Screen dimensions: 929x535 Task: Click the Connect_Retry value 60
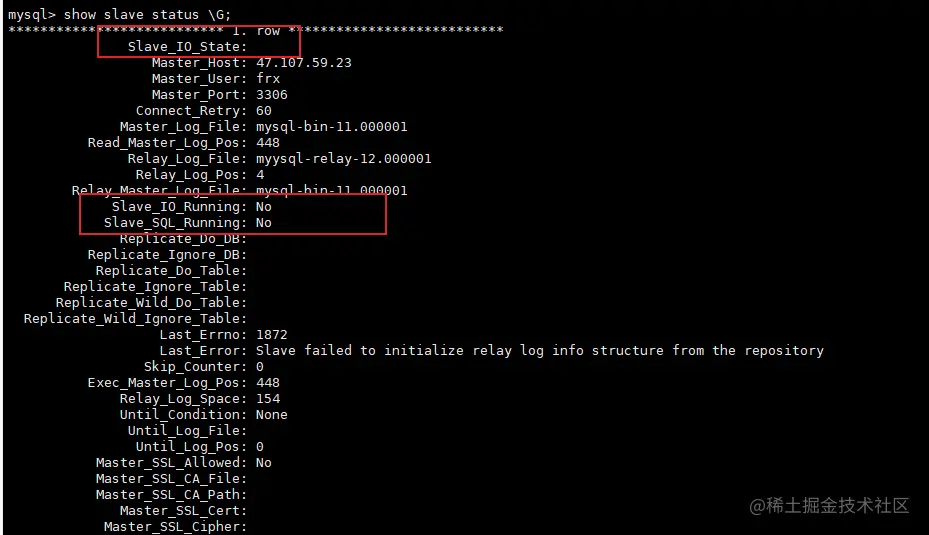pos(264,111)
